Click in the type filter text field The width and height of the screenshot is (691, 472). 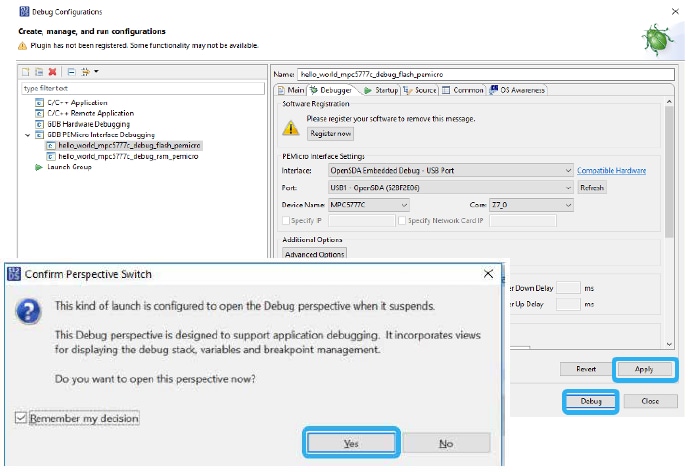(x=140, y=88)
